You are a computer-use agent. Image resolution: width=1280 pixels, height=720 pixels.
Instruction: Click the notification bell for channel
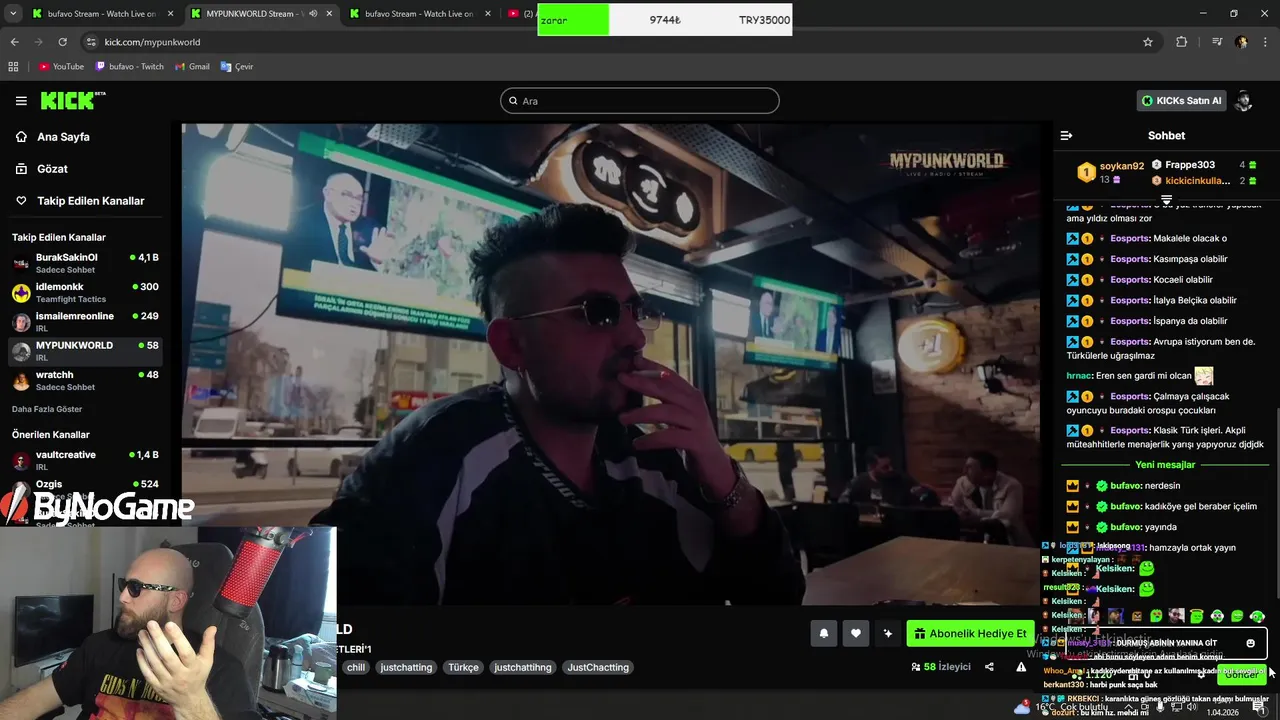pyautogui.click(x=824, y=633)
